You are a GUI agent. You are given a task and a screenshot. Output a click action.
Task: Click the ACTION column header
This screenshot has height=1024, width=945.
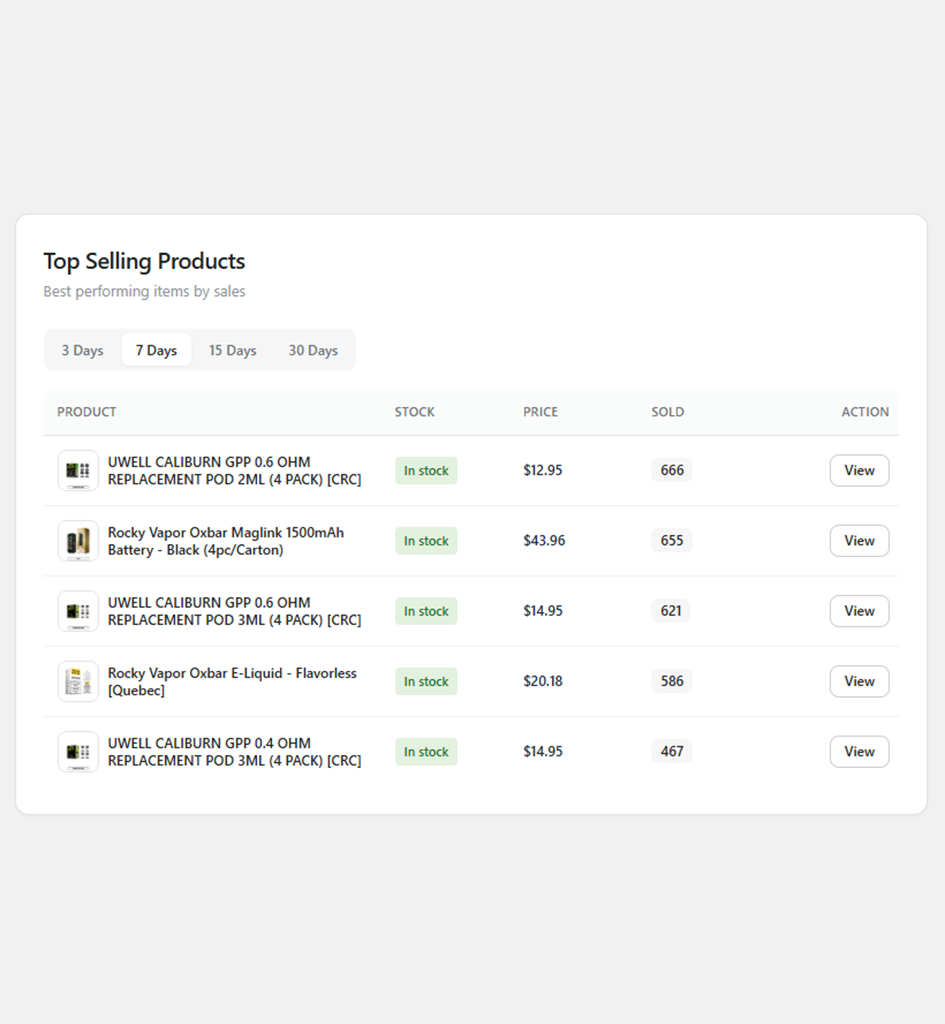tap(865, 412)
